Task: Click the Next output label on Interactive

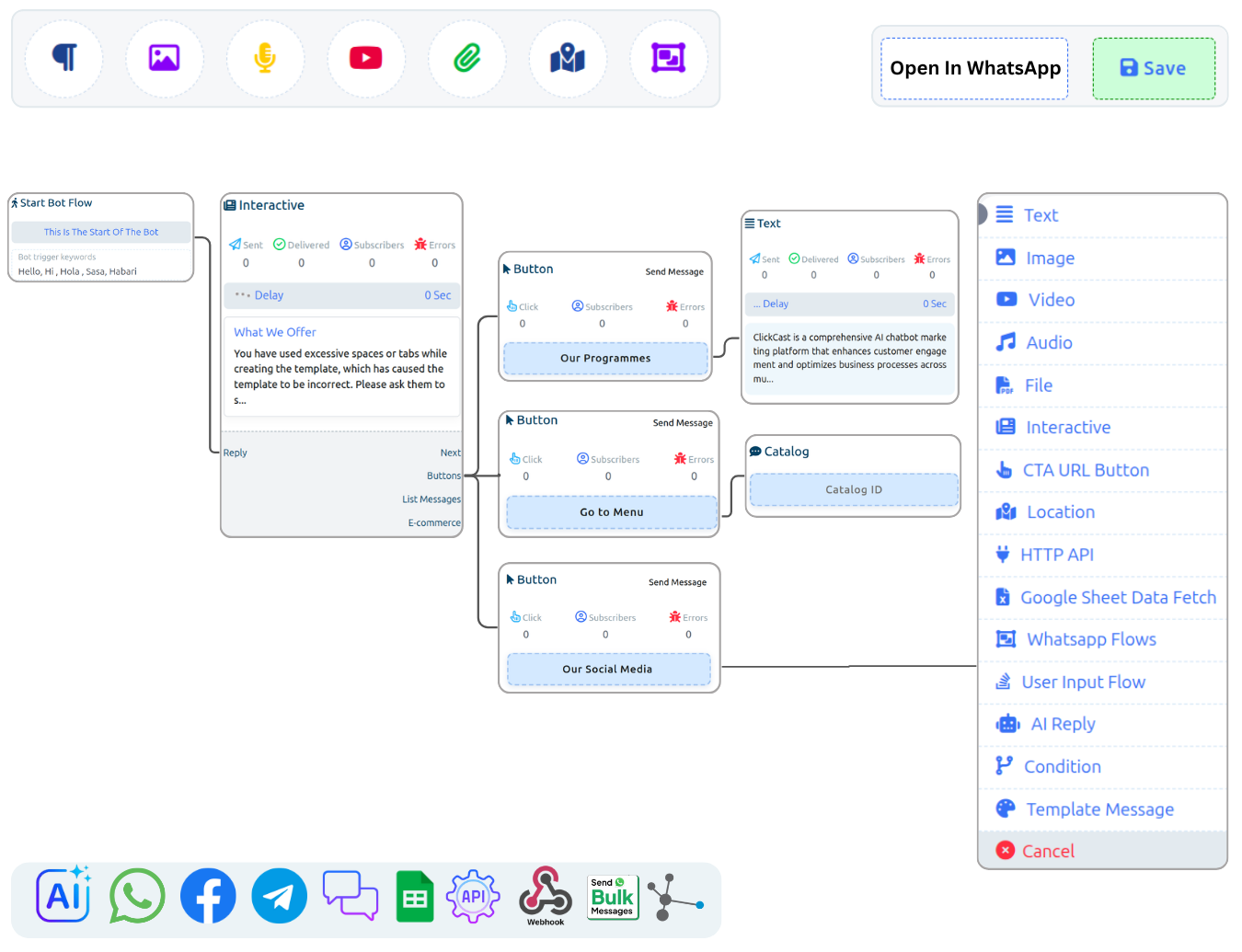Action: pyautogui.click(x=450, y=453)
